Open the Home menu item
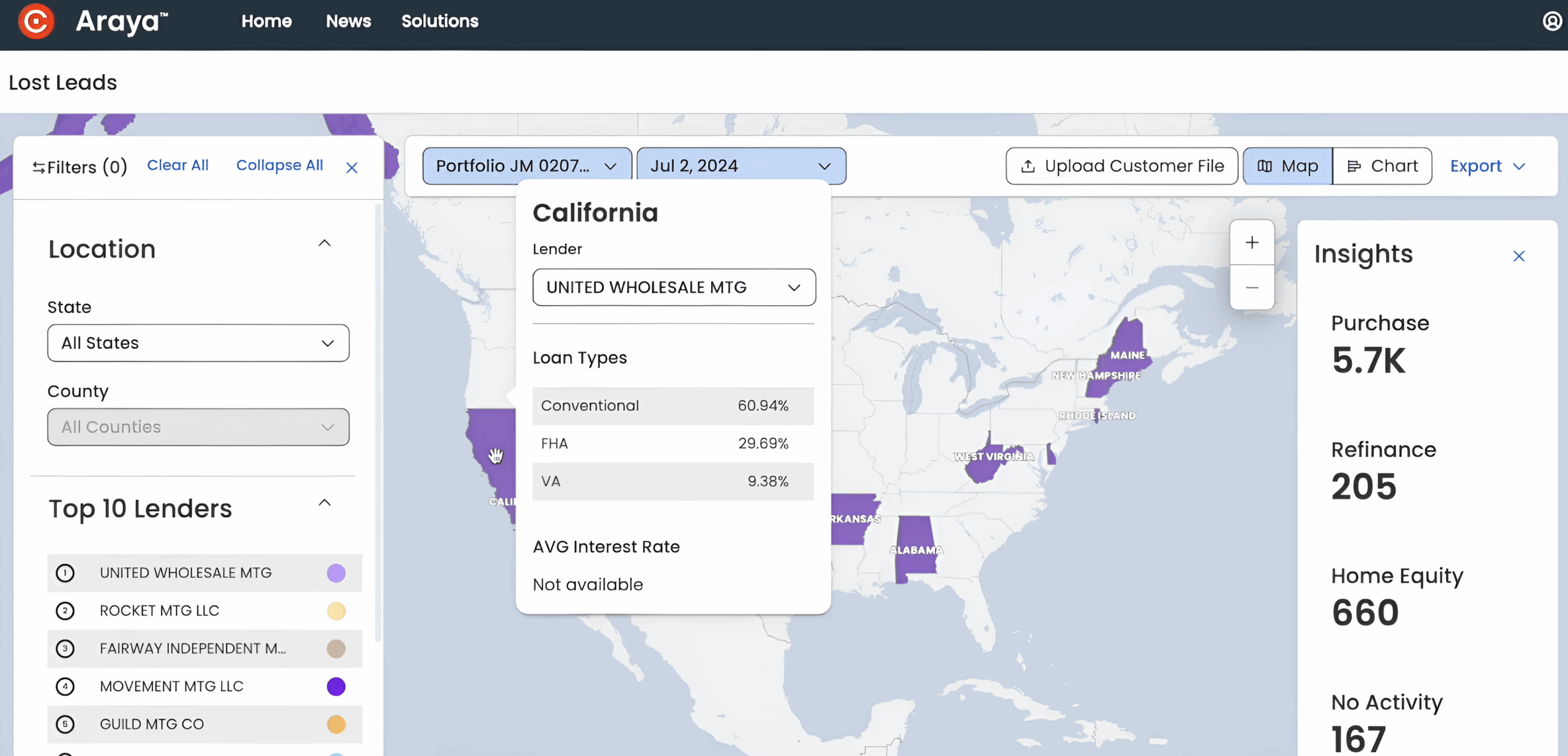This screenshot has height=756, width=1568. 266,21
